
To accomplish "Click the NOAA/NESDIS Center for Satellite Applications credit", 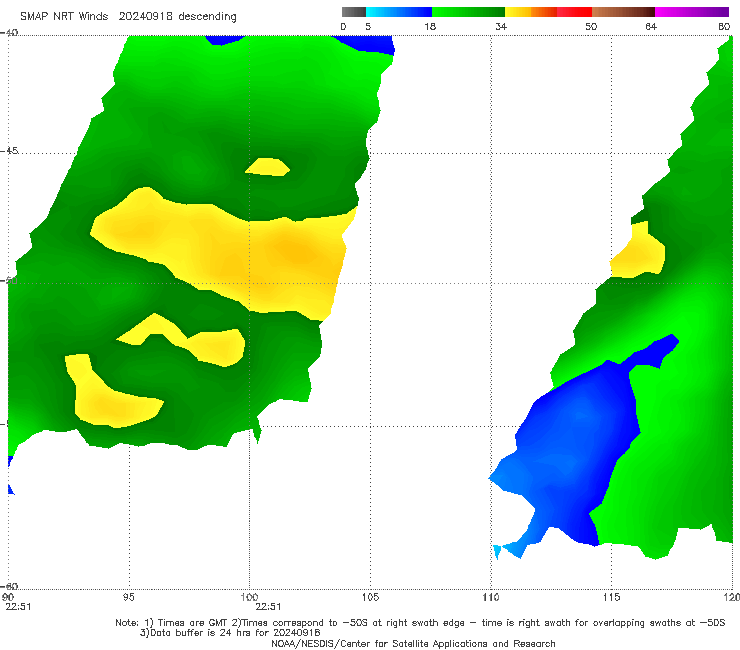I will [x=413, y=643].
